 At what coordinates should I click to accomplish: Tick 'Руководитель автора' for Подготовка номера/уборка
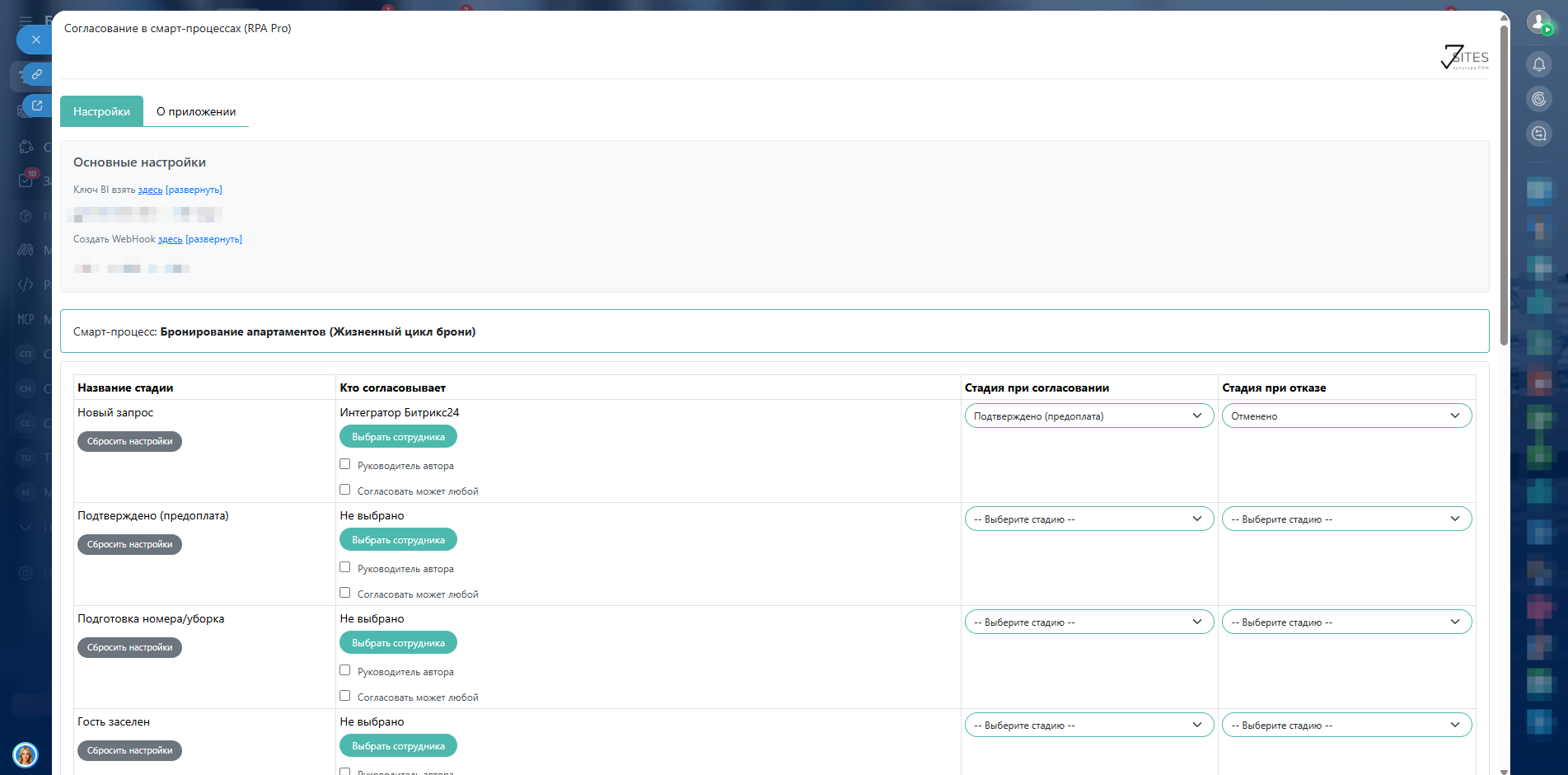click(x=345, y=670)
